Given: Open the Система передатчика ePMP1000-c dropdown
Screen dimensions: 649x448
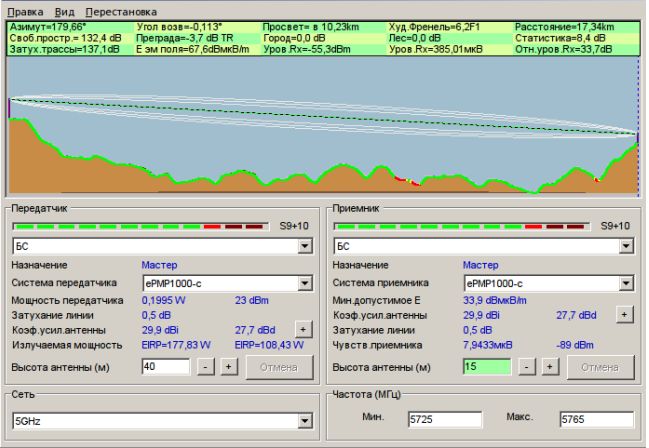Looking at the screenshot, I should click(306, 284).
